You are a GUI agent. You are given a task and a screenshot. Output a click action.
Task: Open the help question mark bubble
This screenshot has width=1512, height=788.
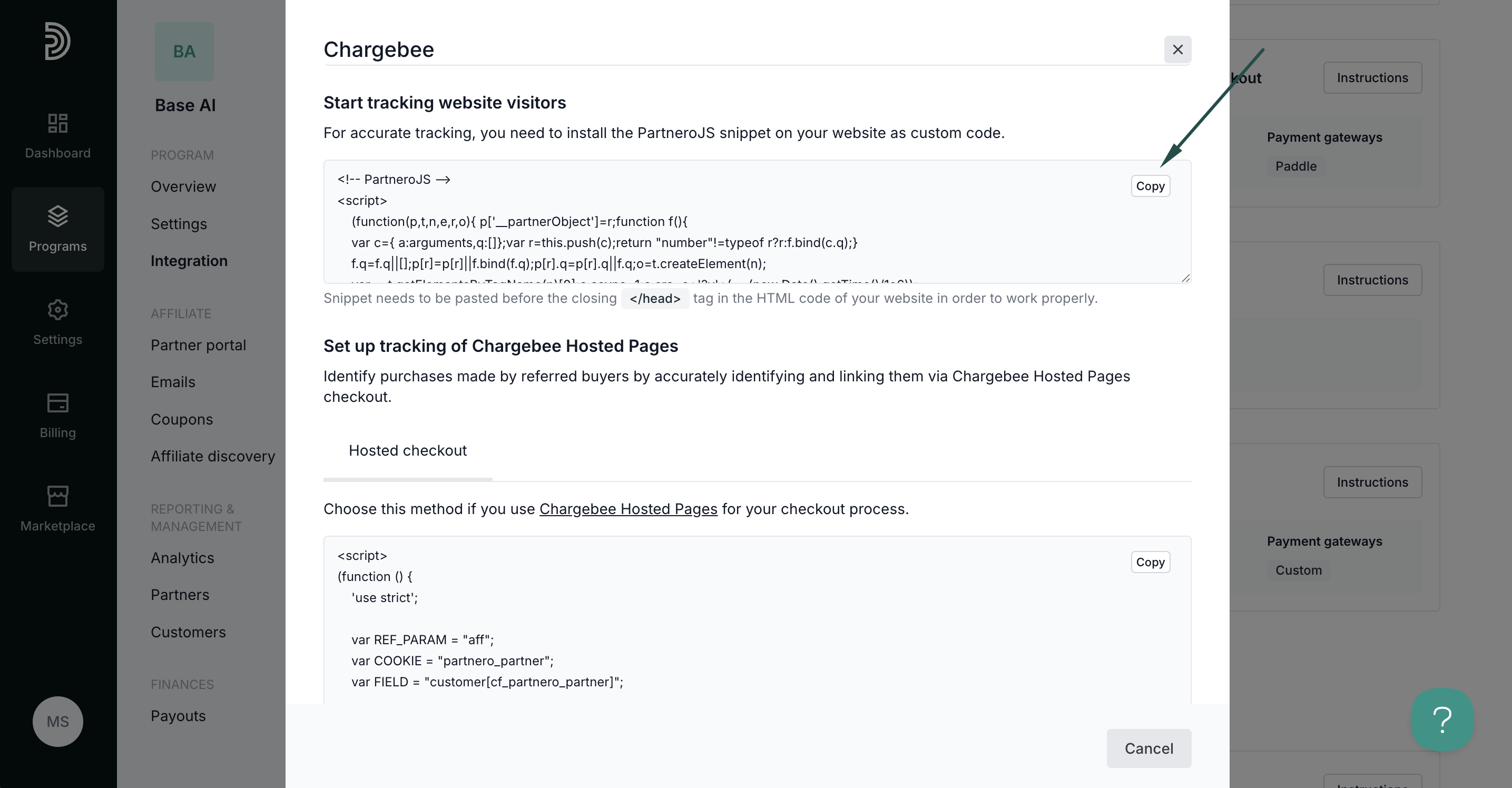pos(1442,720)
